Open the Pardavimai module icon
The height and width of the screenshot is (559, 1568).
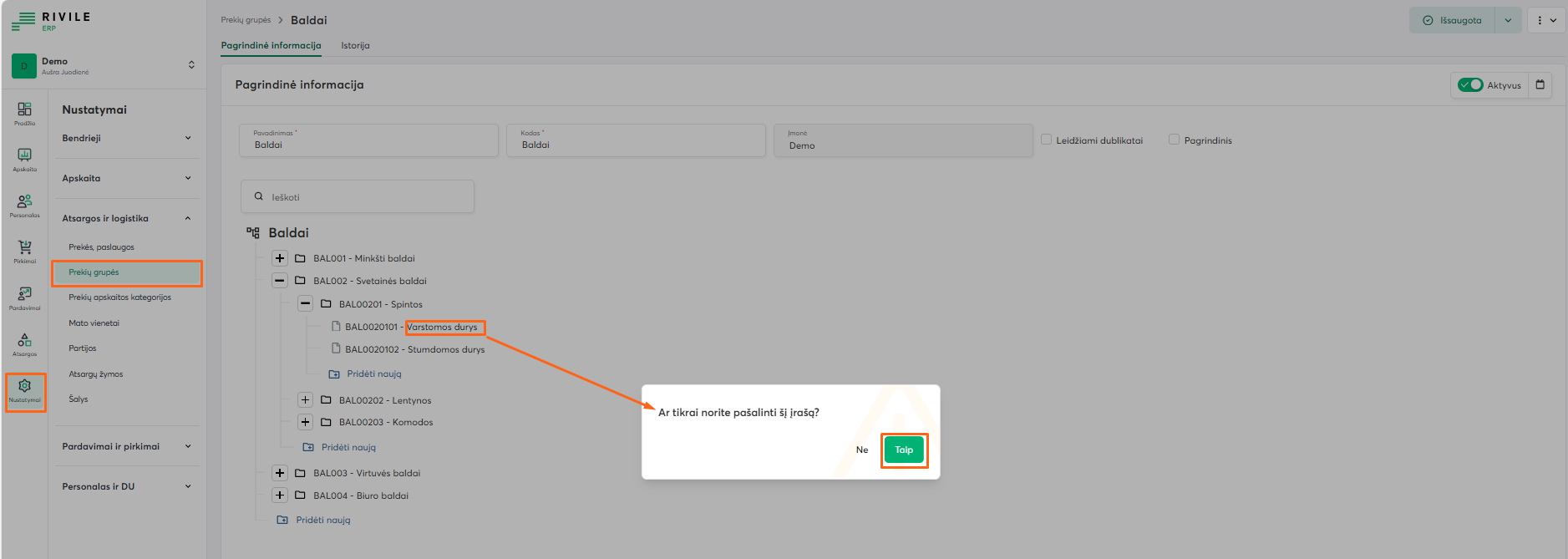pyautogui.click(x=24, y=297)
